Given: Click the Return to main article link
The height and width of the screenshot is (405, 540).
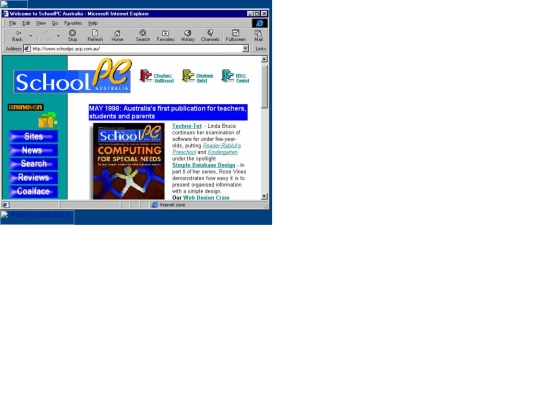Looking at the screenshot, I should [x=40, y=215].
